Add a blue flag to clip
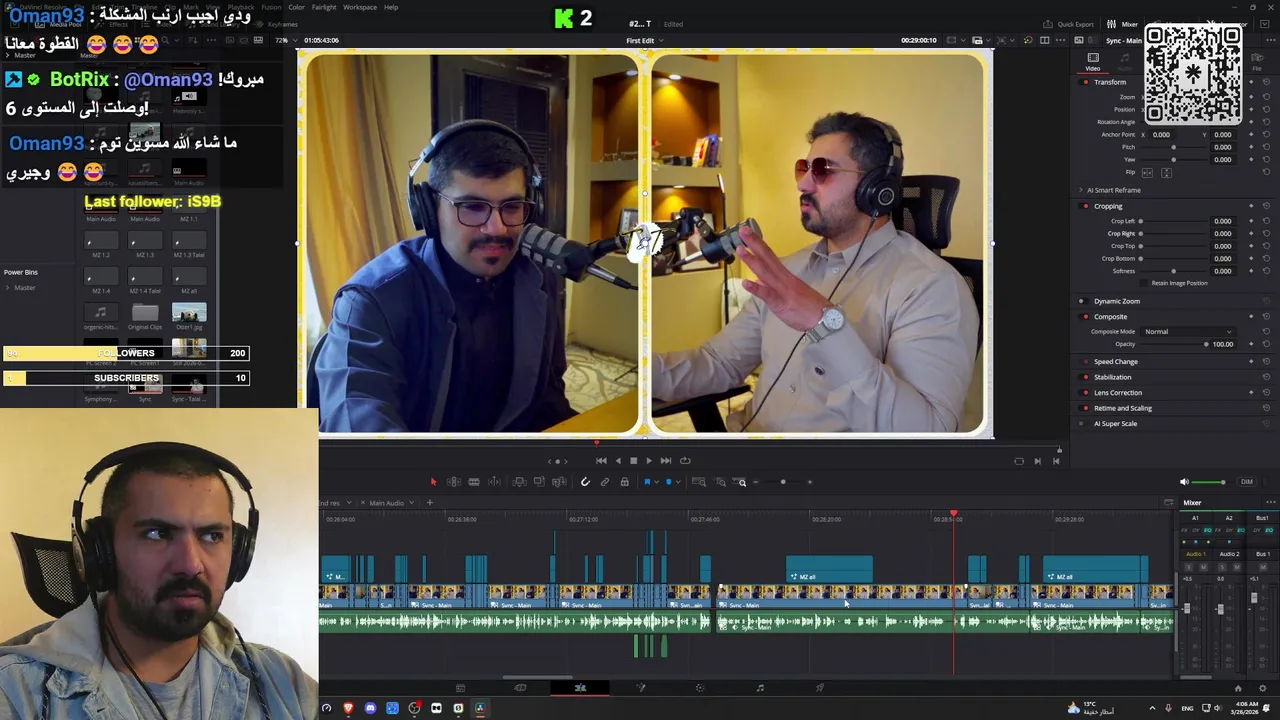Viewport: 1280px width, 720px height. pos(647,482)
